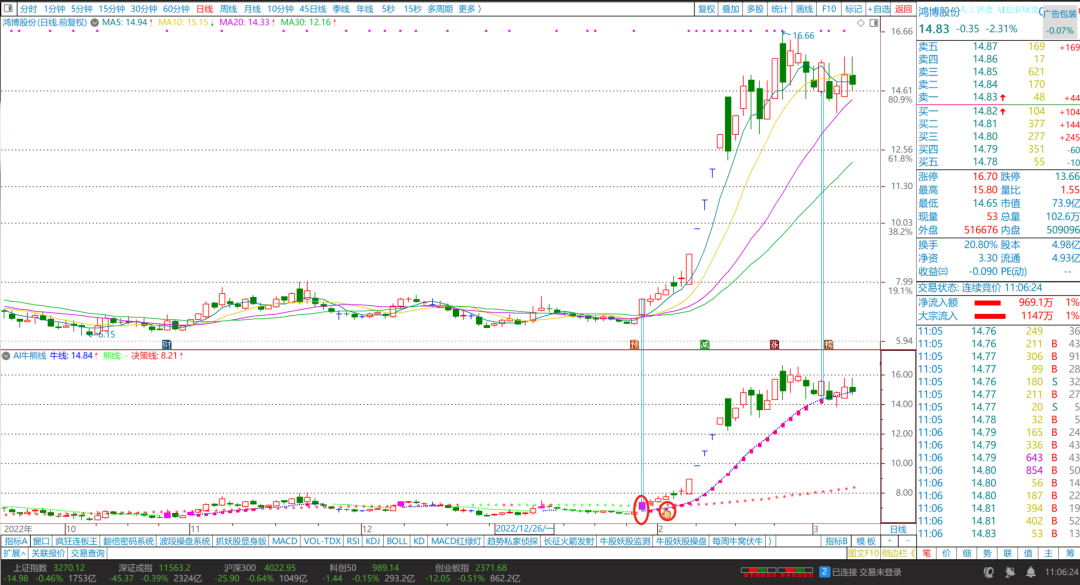Screen dimensions: 1080x585
Task: Switch to the 周线 weekly chart
Action: pos(228,9)
